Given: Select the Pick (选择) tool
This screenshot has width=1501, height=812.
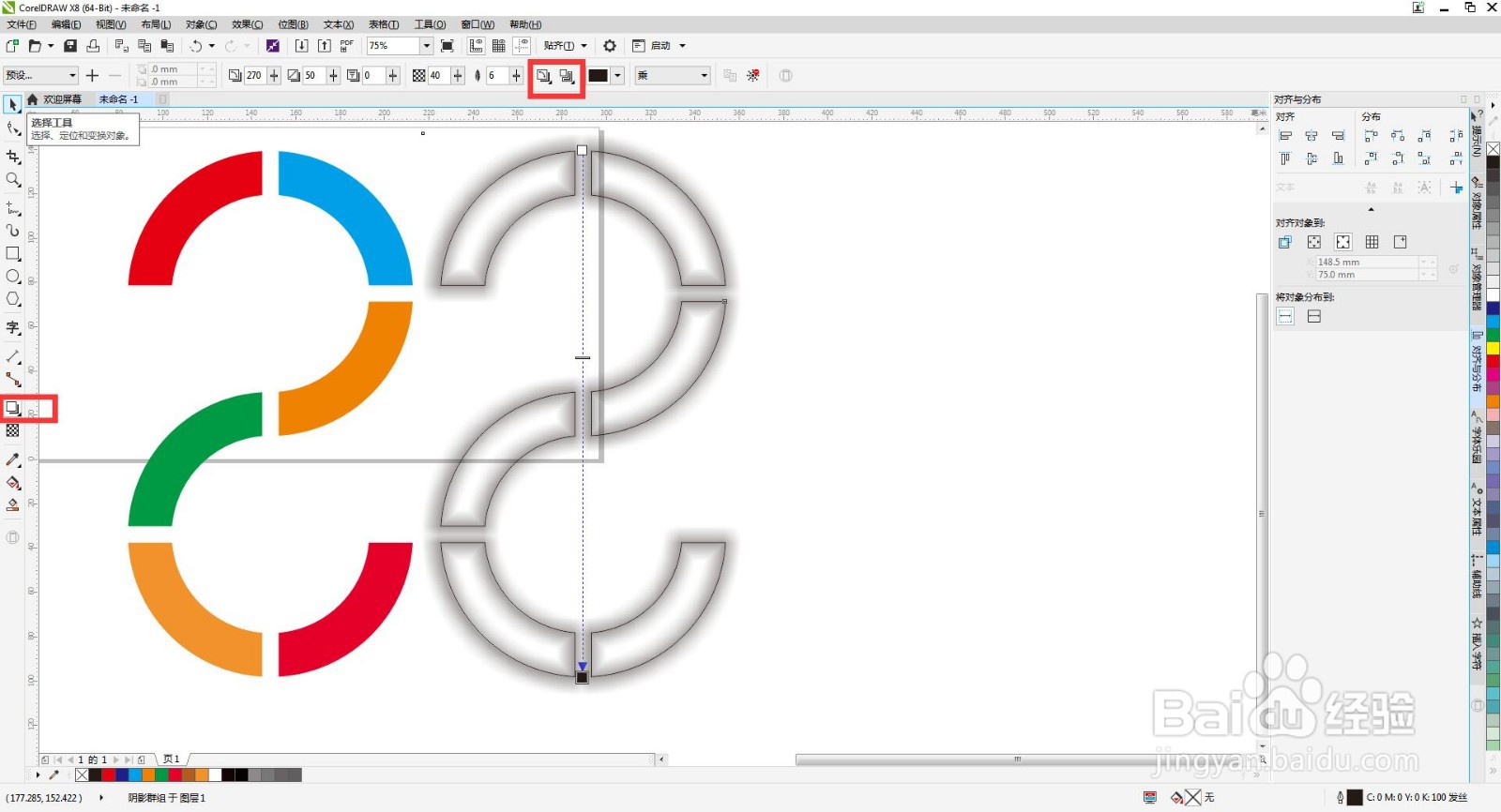Looking at the screenshot, I should (13, 105).
